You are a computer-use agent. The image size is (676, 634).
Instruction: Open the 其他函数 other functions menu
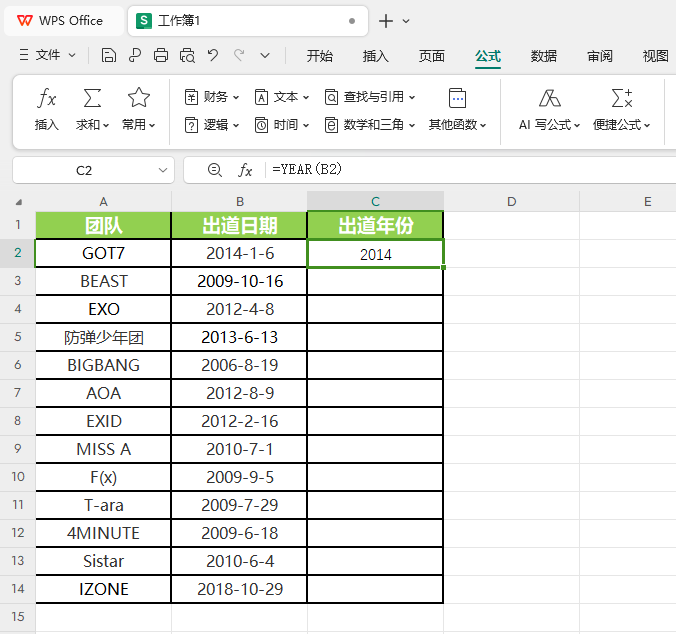coord(457,109)
